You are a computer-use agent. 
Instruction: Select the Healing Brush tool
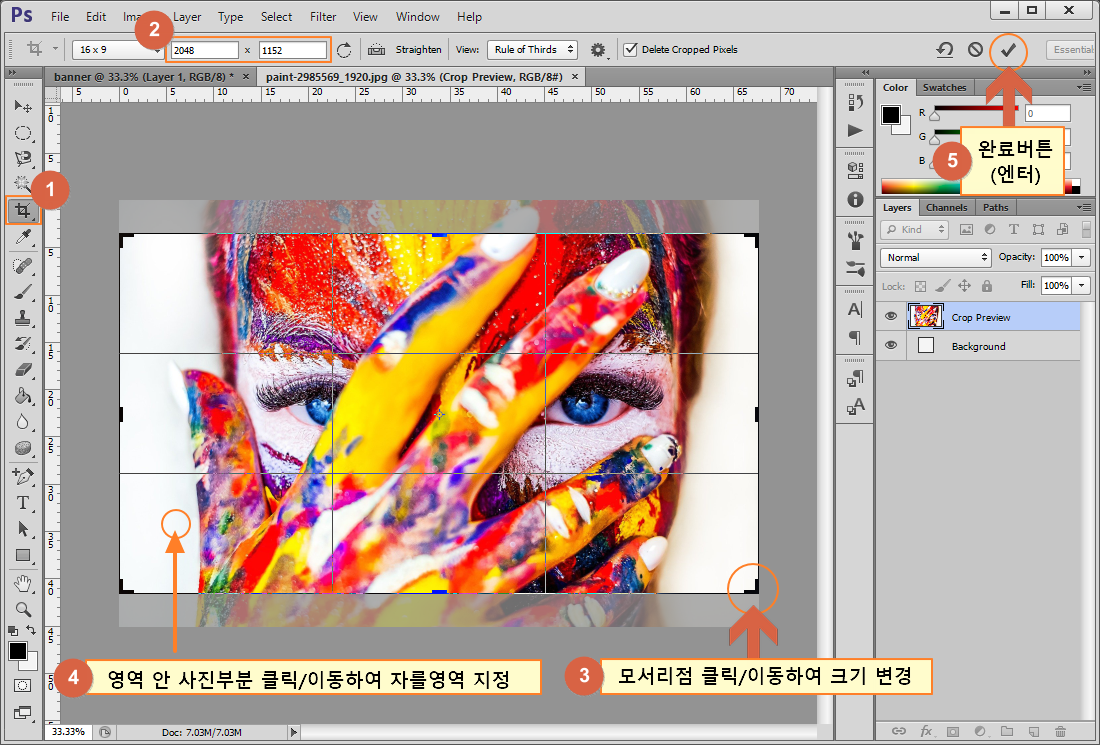[x=22, y=266]
